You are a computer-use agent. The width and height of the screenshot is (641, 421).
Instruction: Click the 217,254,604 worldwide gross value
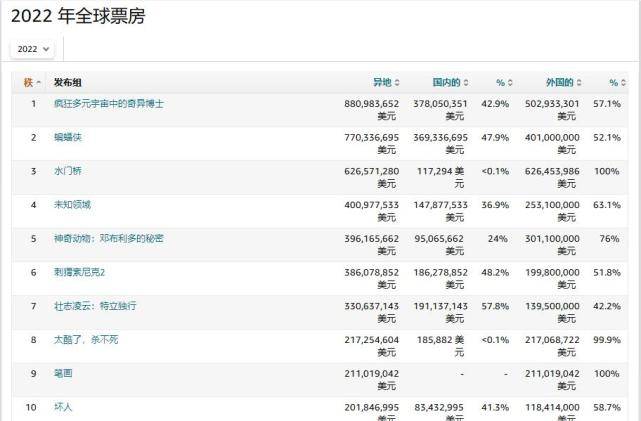tap(372, 340)
